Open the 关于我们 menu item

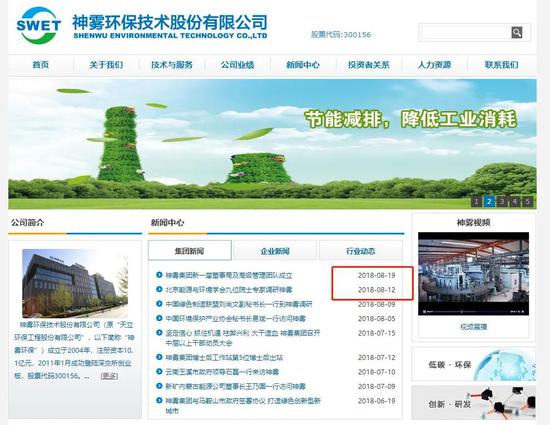[x=106, y=65]
